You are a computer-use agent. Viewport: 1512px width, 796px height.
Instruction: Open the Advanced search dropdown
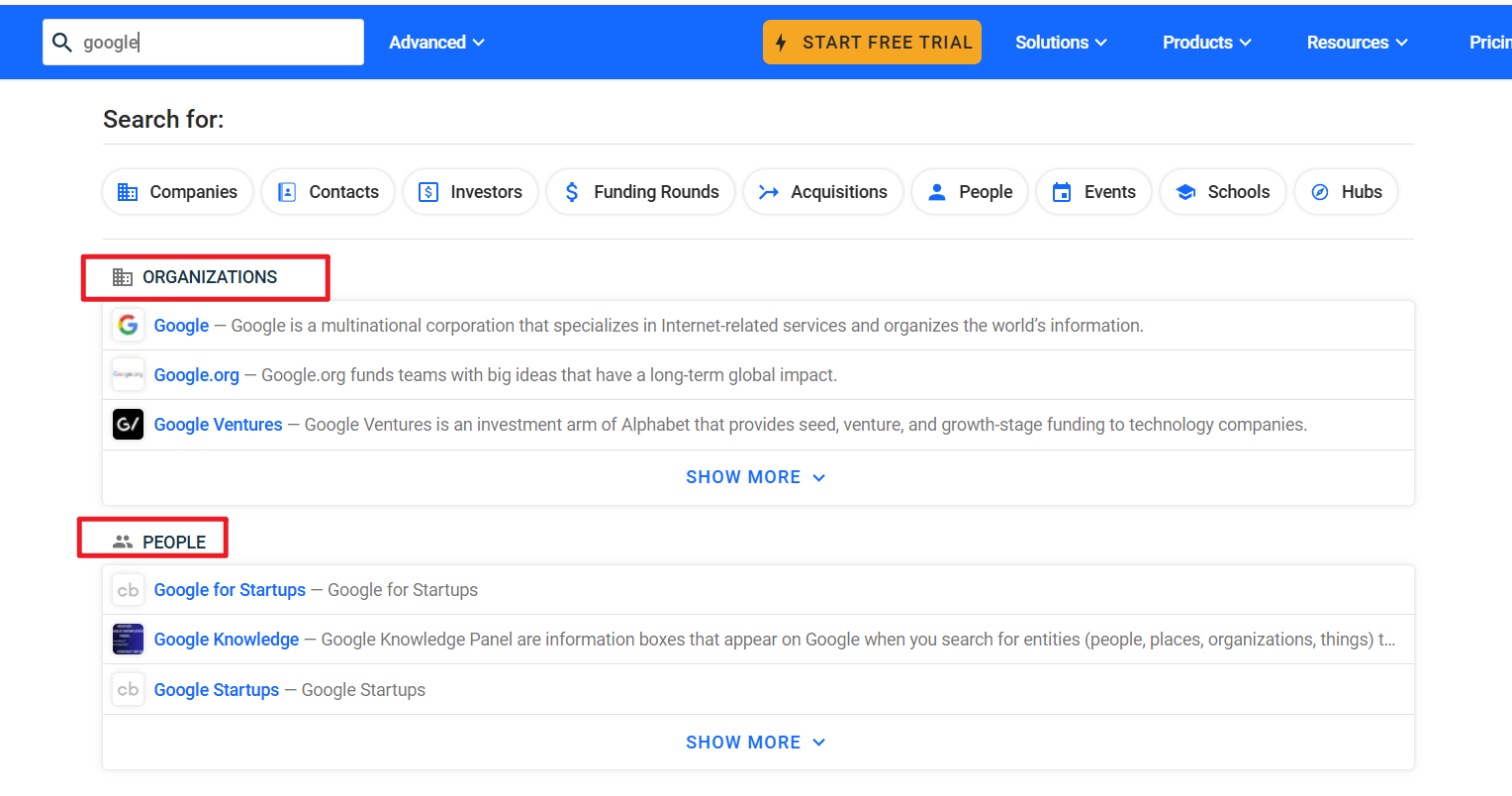pos(436,43)
